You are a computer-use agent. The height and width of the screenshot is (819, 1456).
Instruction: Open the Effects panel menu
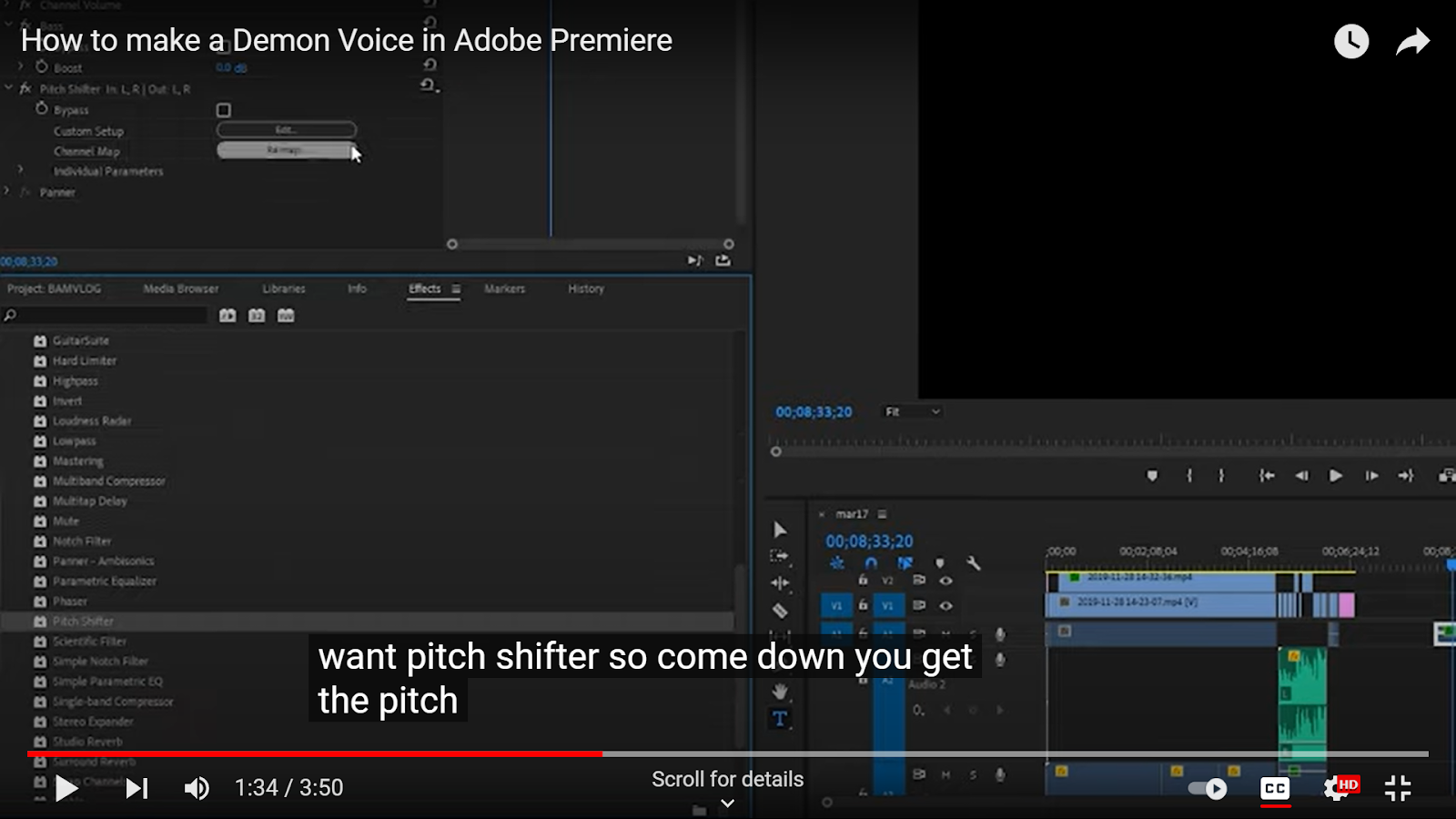[456, 288]
